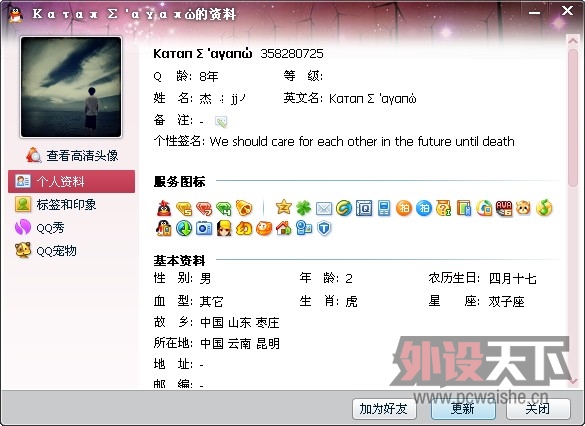Open the QQ mail envelope icon

coord(324,209)
